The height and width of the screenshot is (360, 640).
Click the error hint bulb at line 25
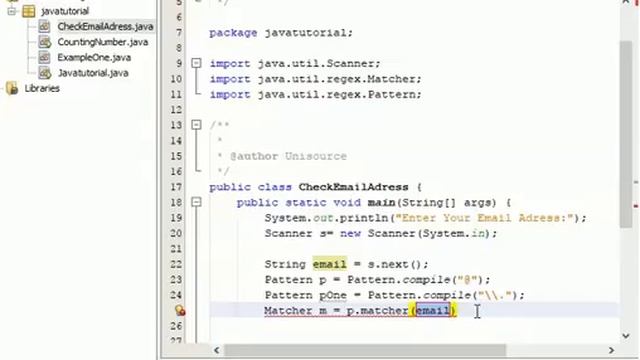point(180,311)
